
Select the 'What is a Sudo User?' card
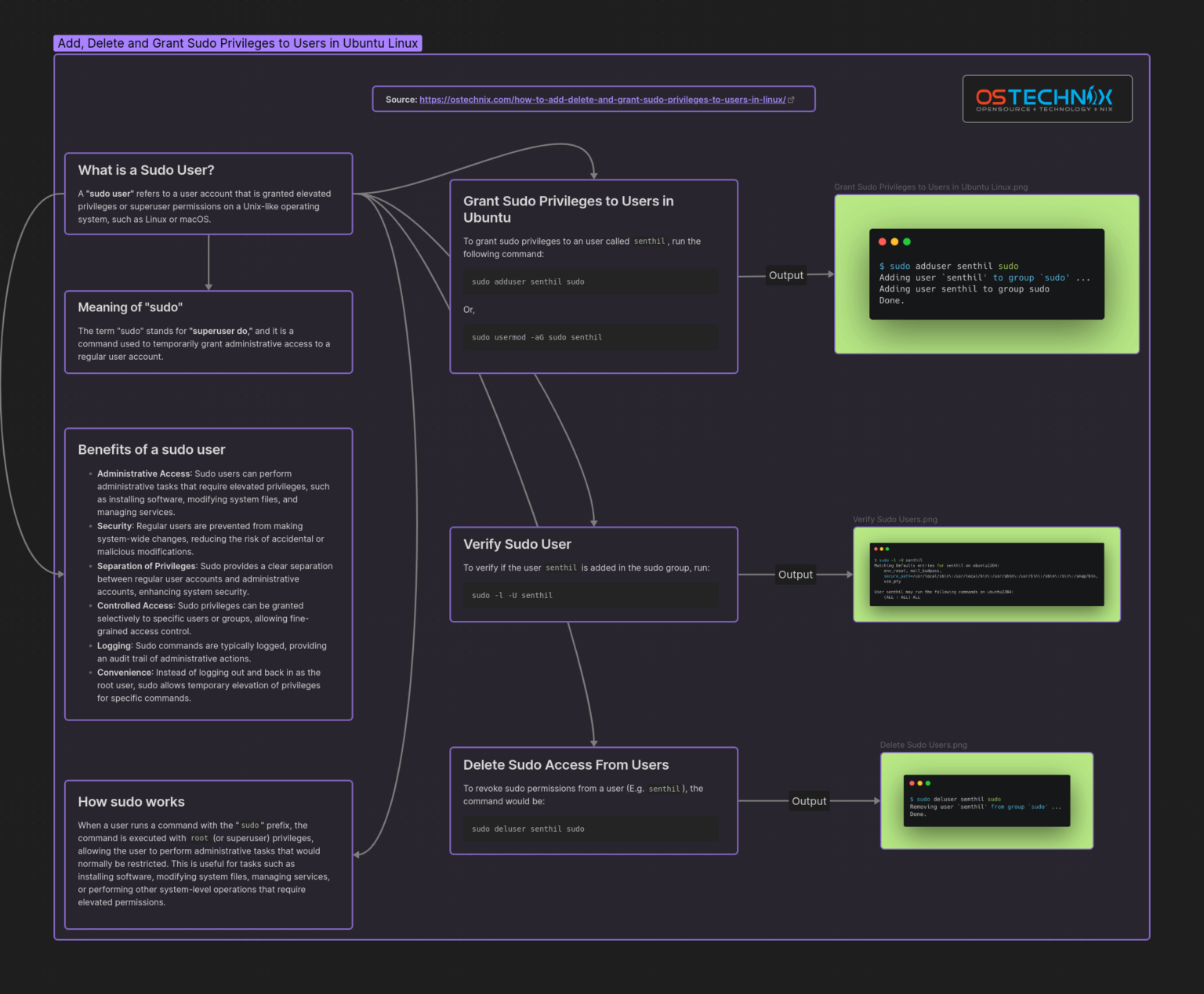[x=146, y=169]
